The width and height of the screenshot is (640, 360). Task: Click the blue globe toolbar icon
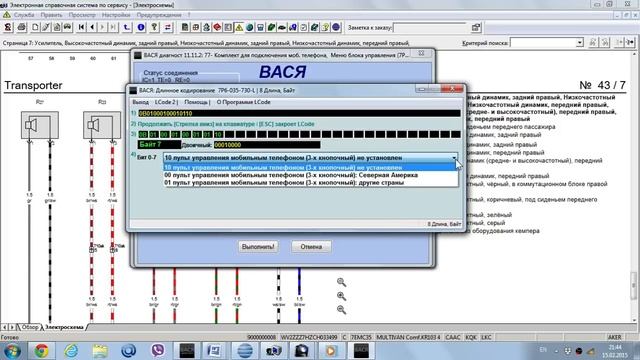249,27
